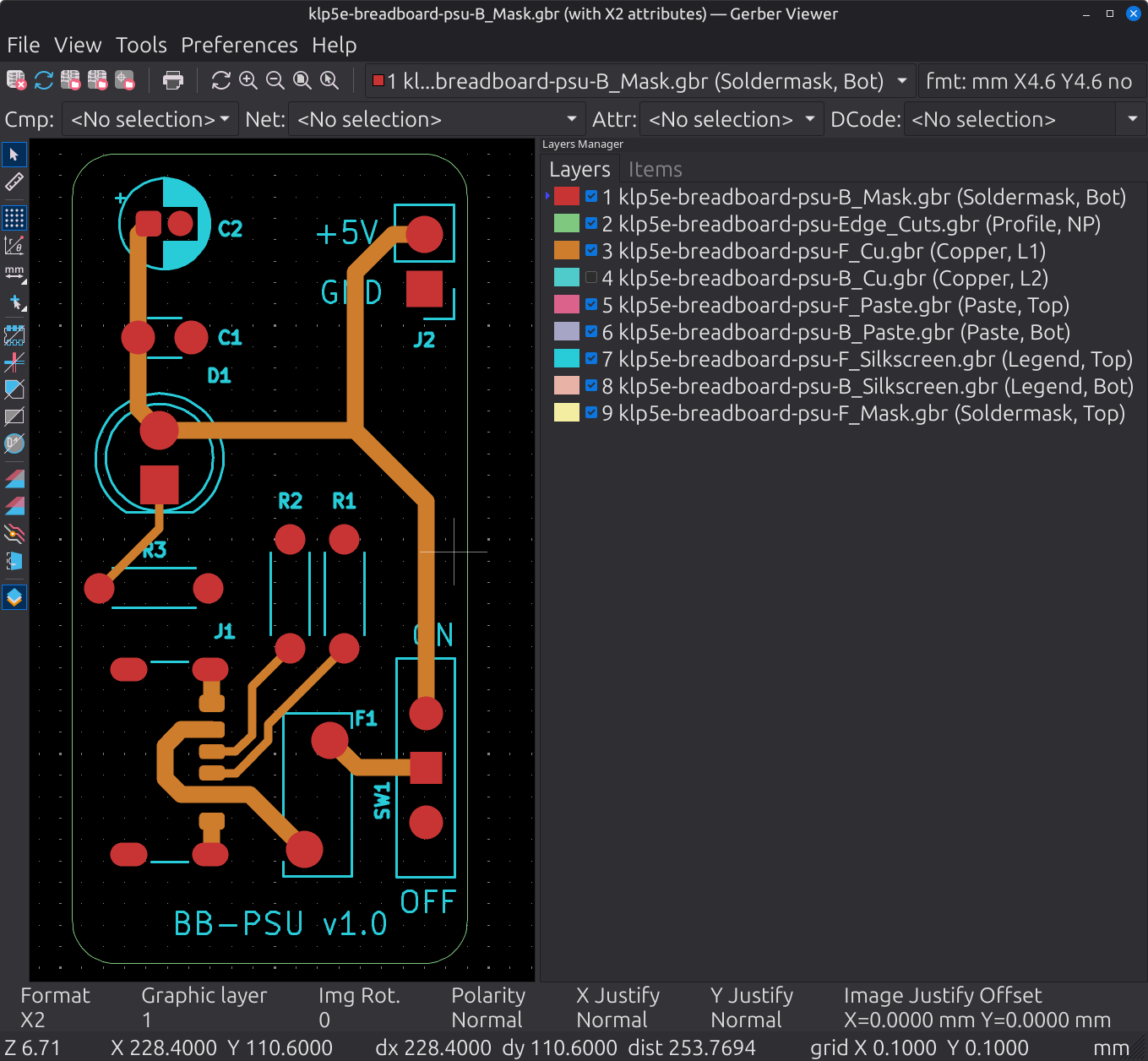Toggle differential layer compare mode icon
1148x1061 pixels.
(x=14, y=479)
